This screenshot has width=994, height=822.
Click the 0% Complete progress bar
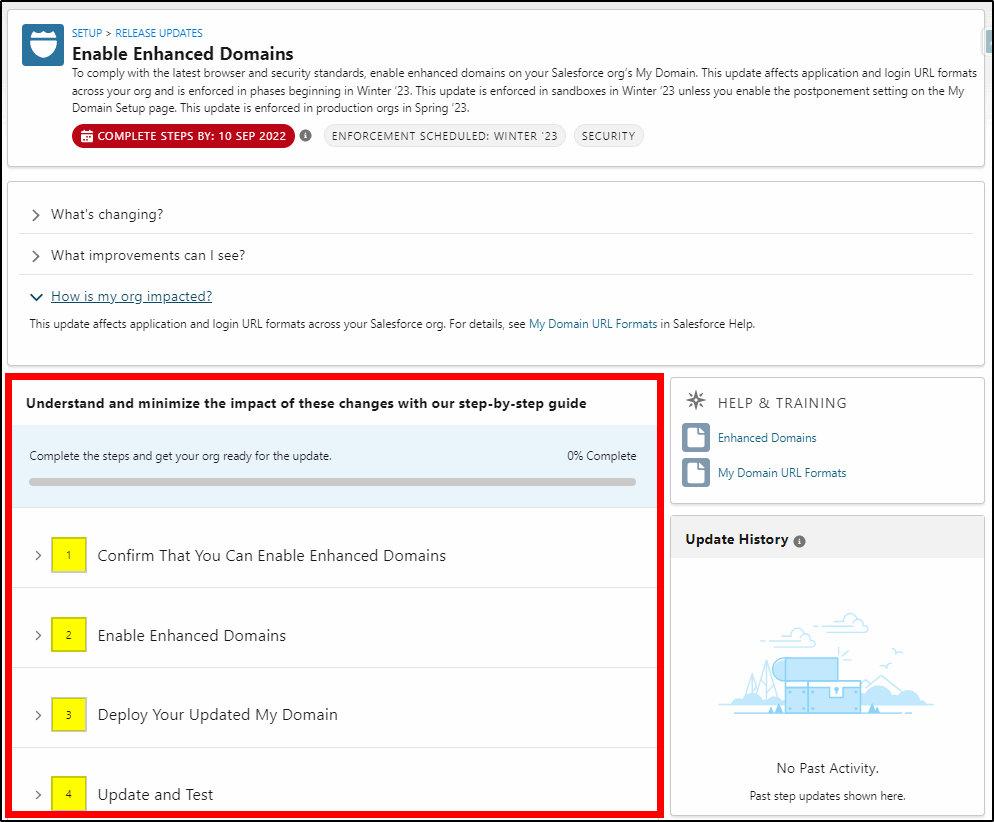332,482
